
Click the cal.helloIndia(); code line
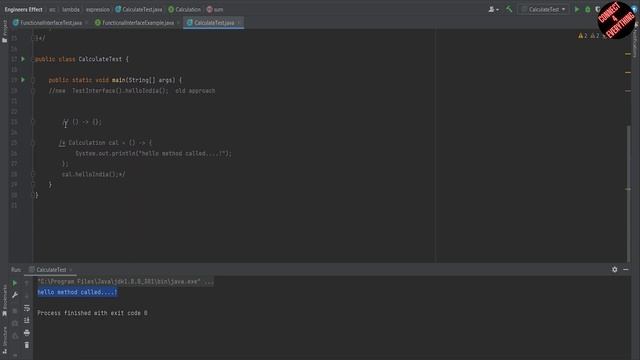click(93, 174)
